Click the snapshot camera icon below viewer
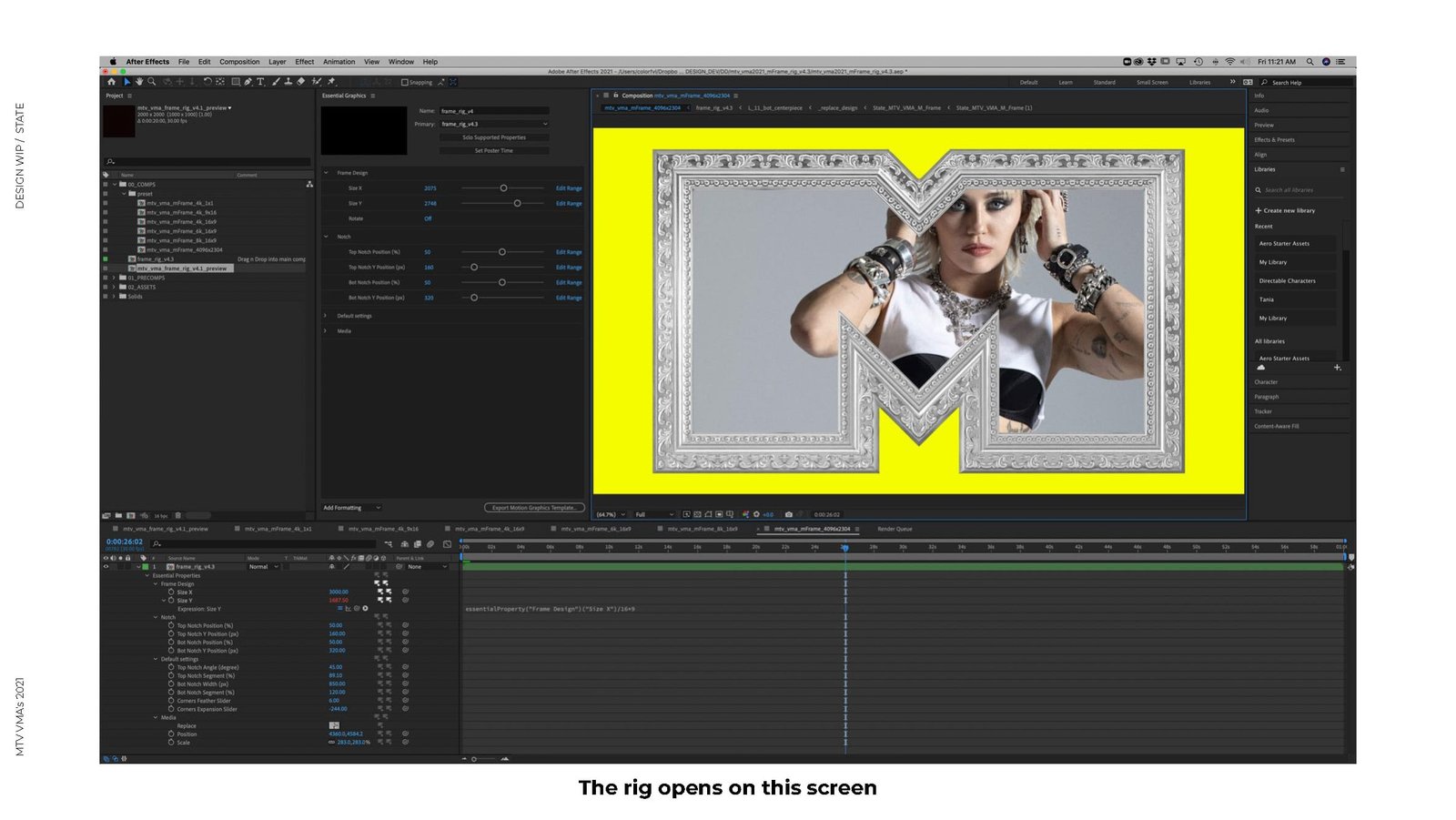This screenshot has width=1456, height=820. click(x=788, y=514)
